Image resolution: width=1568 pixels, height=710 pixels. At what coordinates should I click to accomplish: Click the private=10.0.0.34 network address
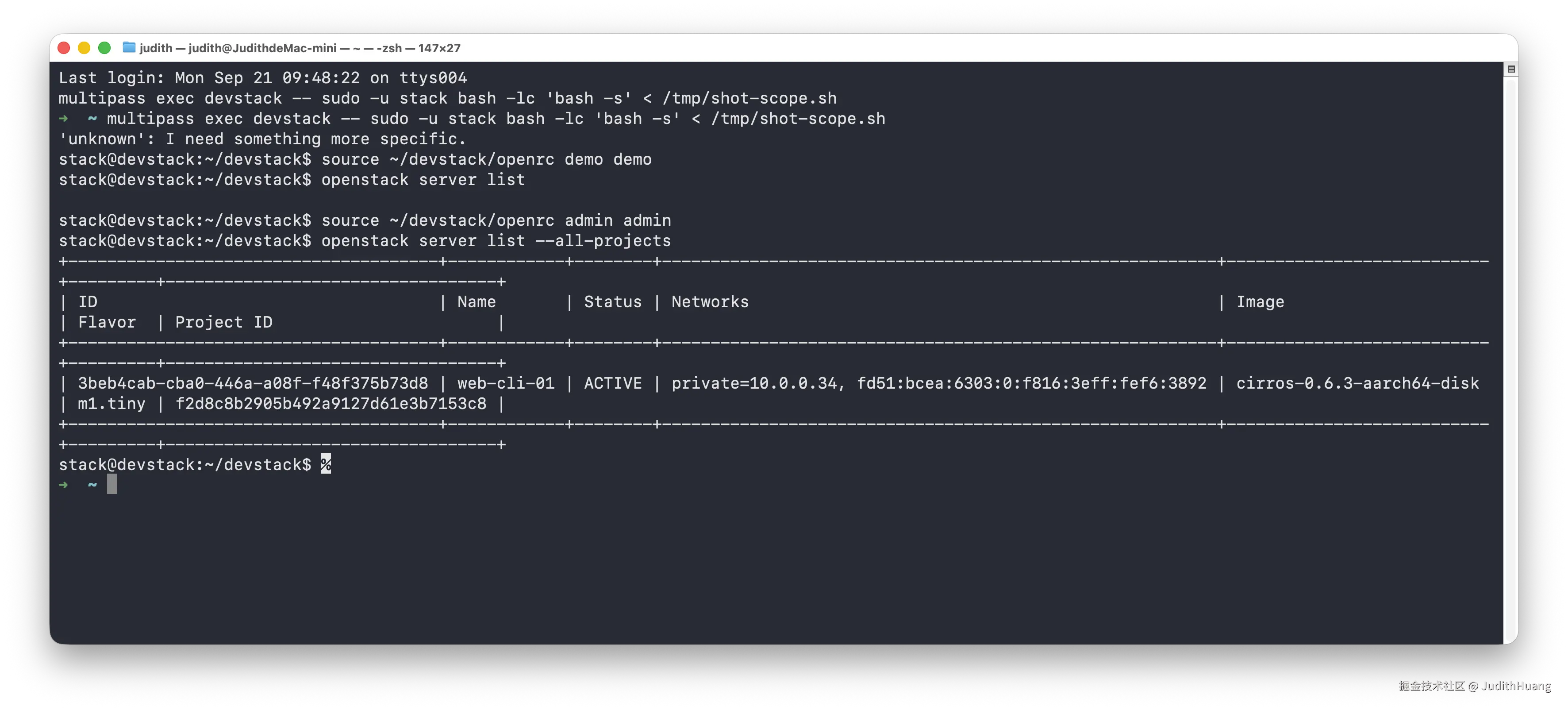pyautogui.click(x=754, y=384)
